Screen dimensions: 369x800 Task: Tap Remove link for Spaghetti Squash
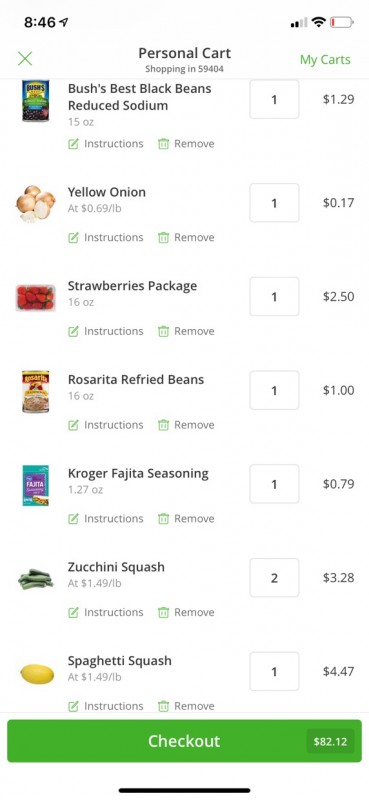tap(194, 706)
